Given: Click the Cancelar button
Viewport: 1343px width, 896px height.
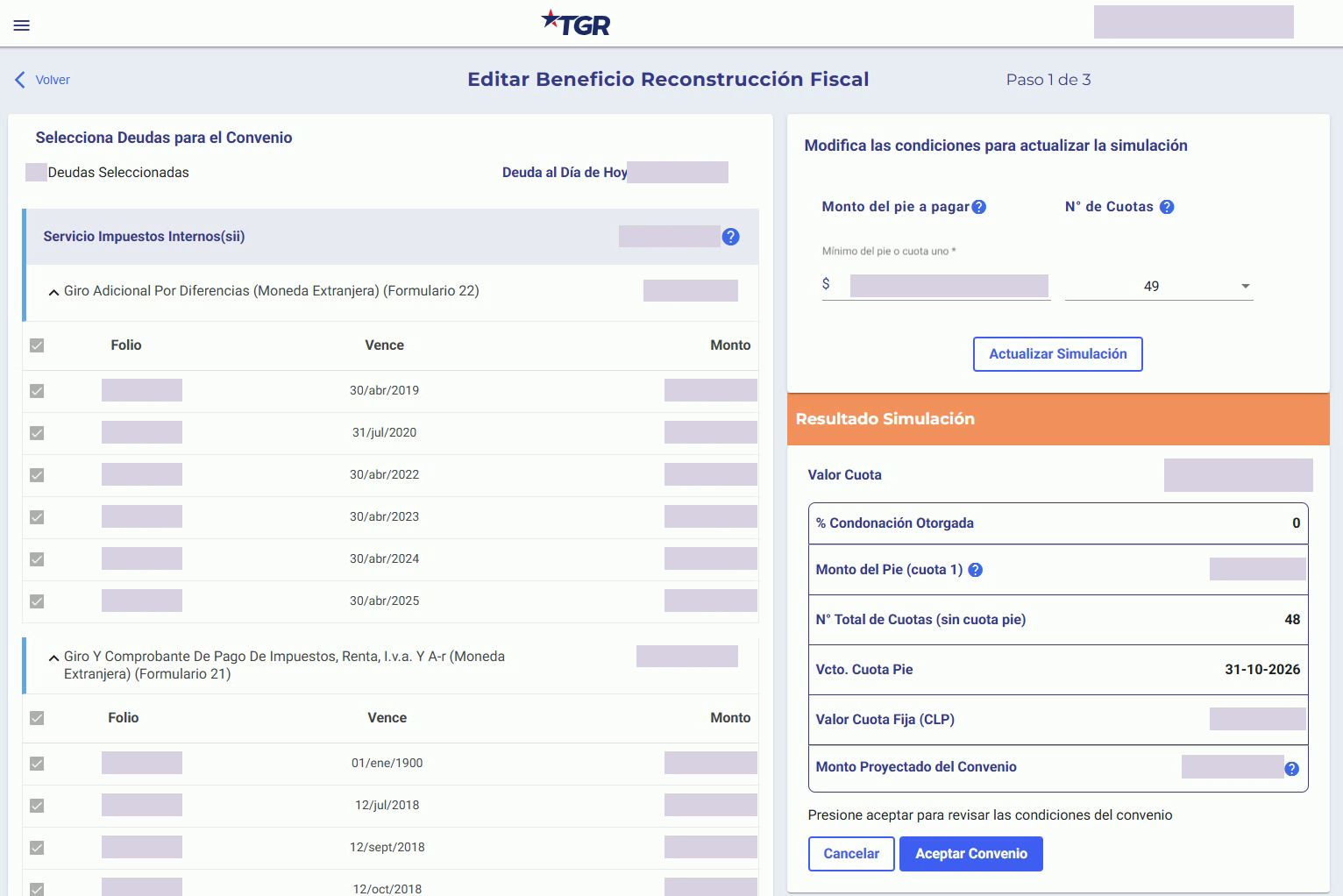Looking at the screenshot, I should 851,854.
